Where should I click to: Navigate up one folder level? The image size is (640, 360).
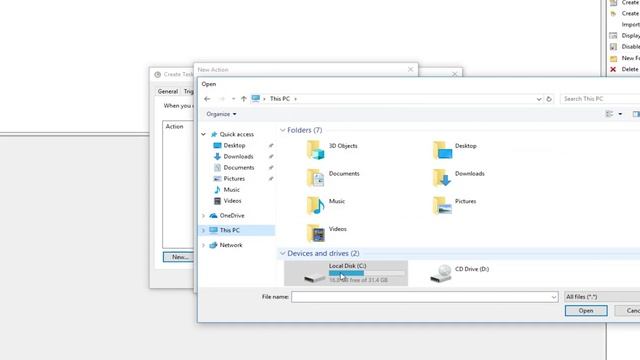(244, 99)
